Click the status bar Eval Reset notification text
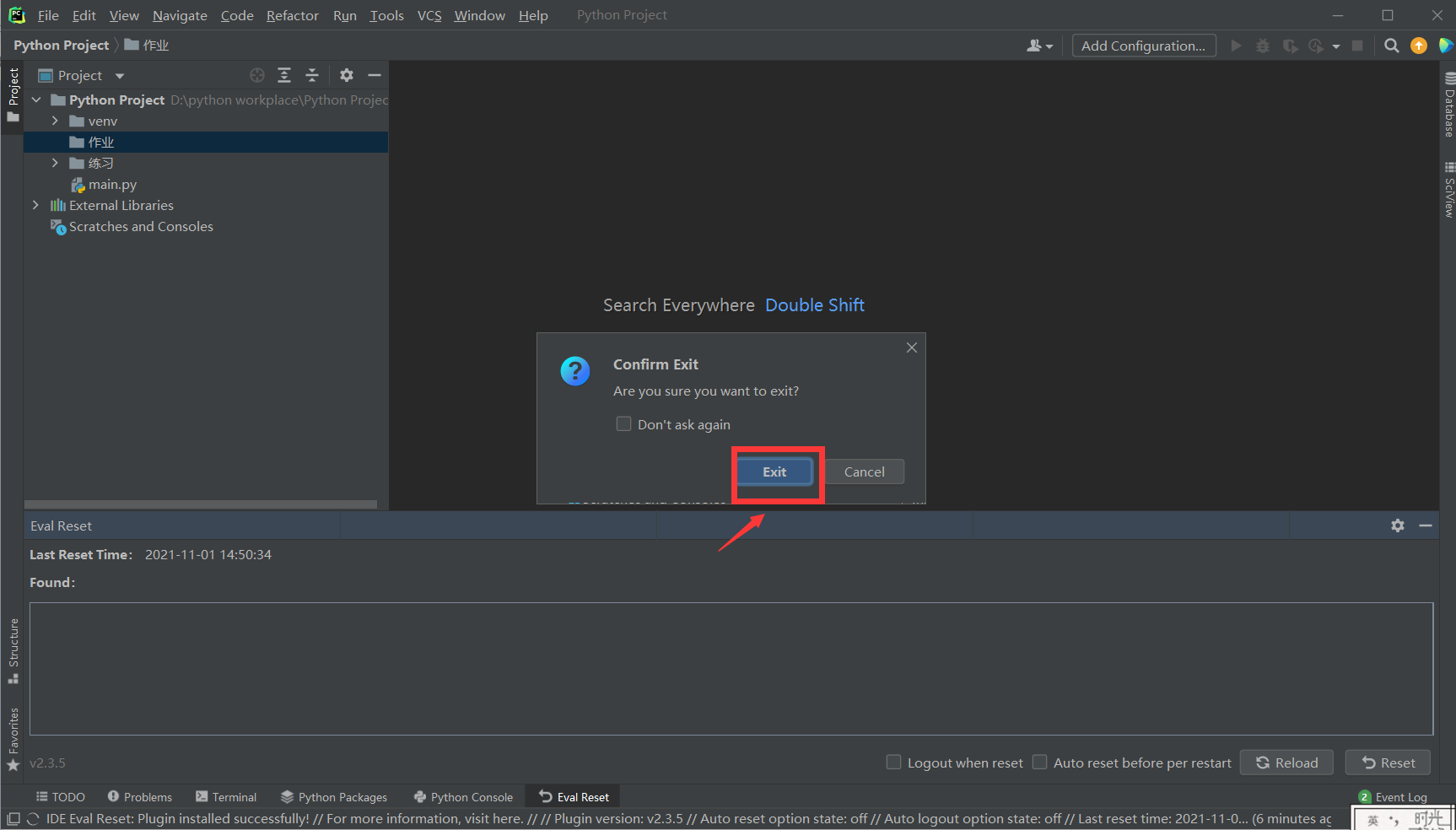This screenshot has height=830, width=1456. coord(688,819)
